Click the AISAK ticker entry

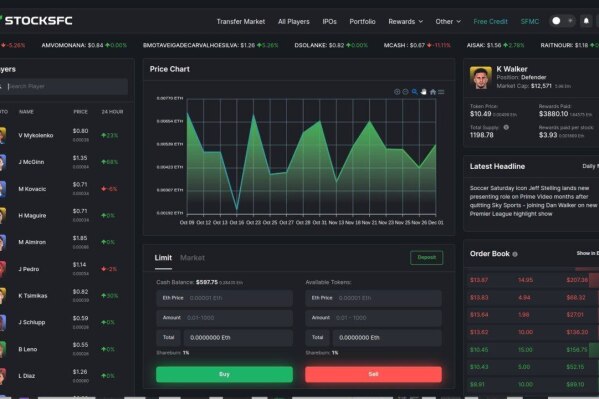coord(495,45)
